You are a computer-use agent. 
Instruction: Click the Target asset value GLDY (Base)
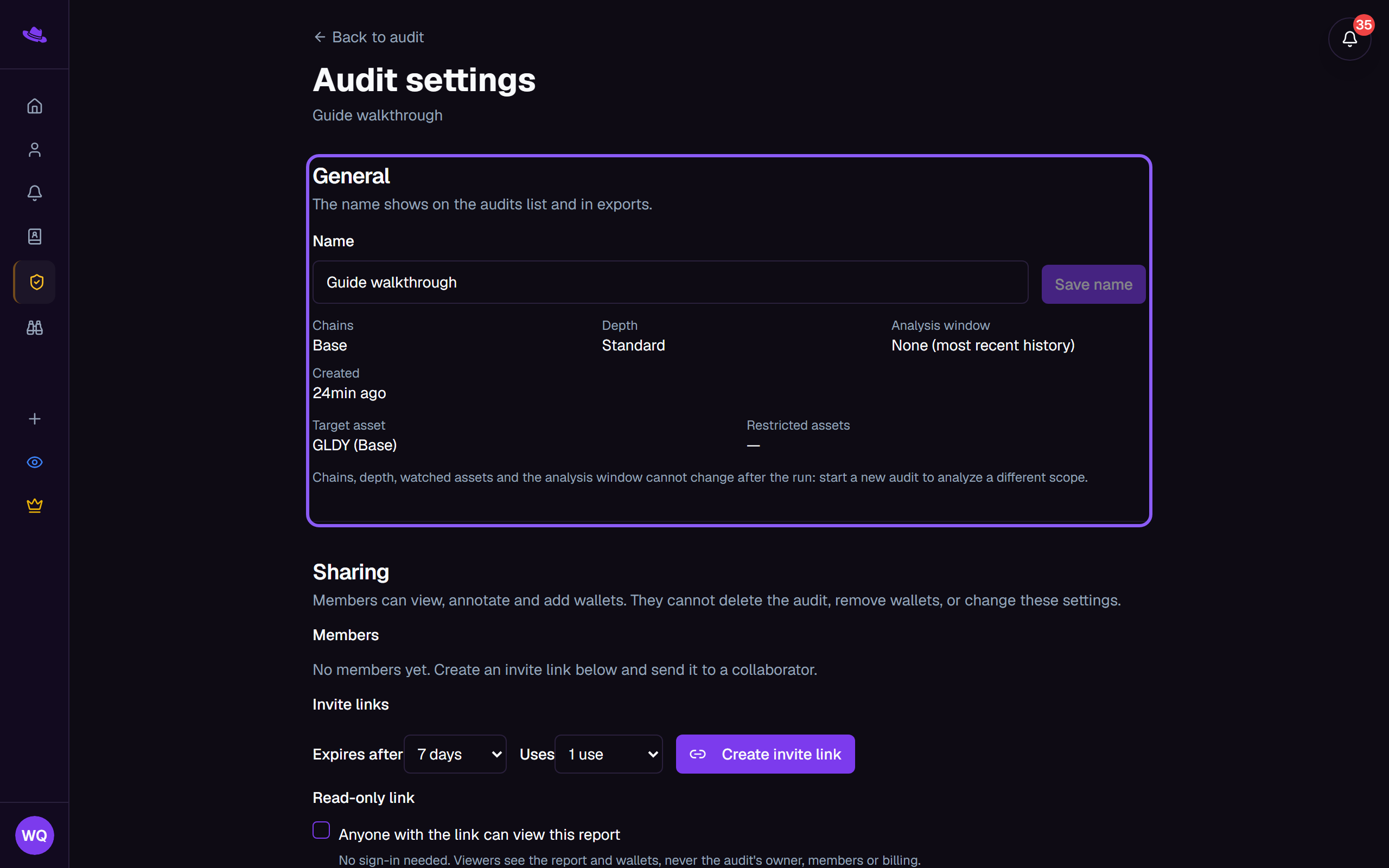[x=355, y=445]
